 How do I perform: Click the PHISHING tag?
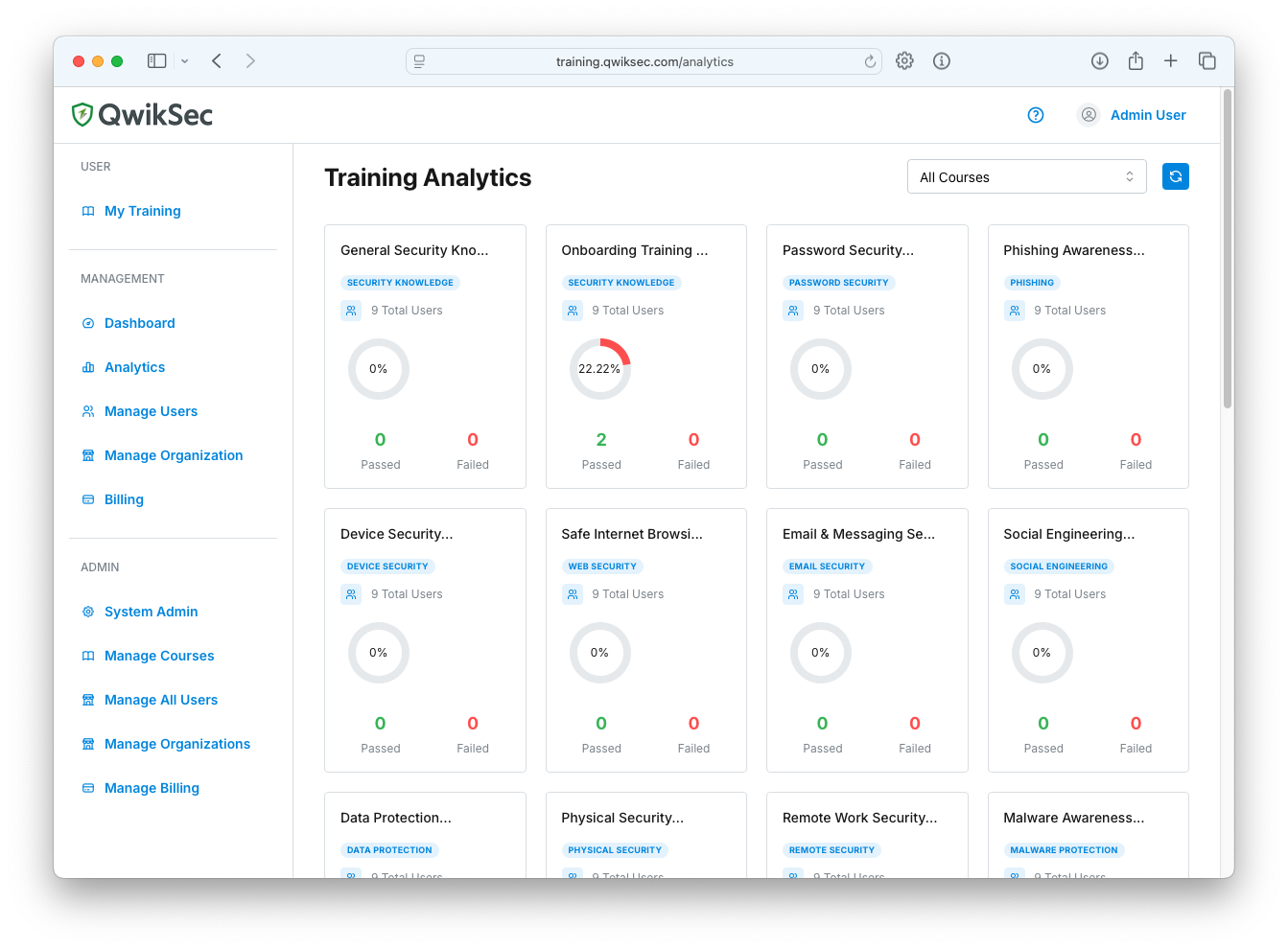tap(1032, 283)
